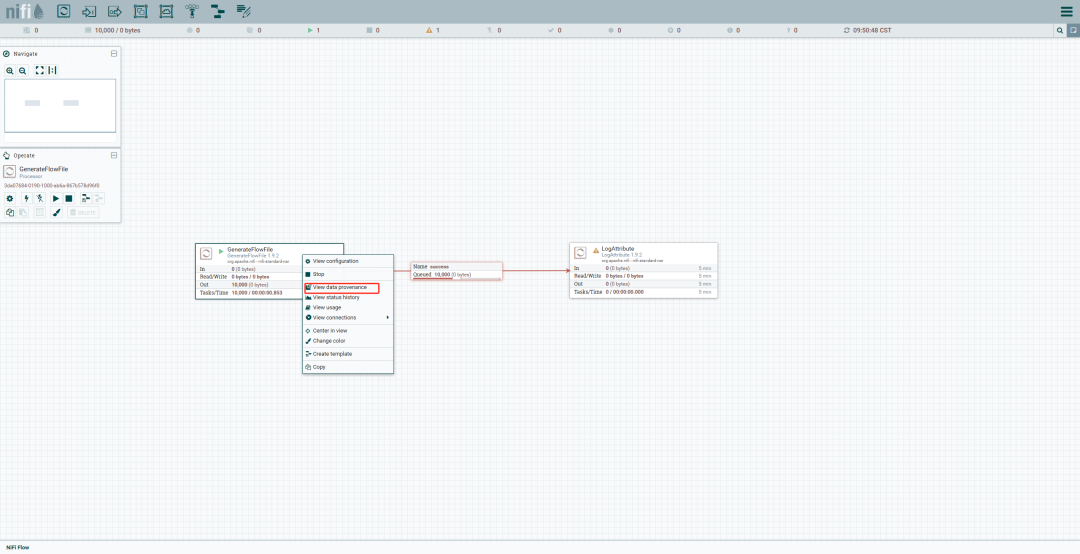This screenshot has height=554, width=1080.
Task: Open the bulletin board icon beside search
Action: pos(1073,30)
